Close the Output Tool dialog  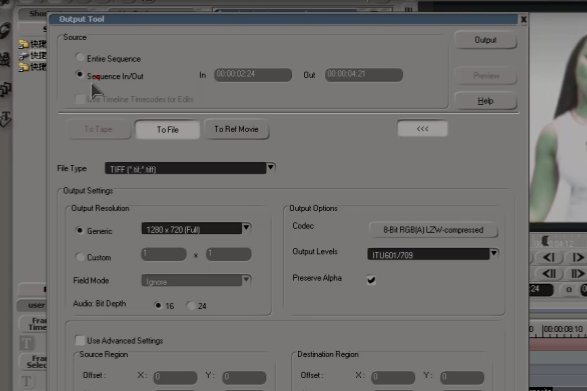(523, 19)
